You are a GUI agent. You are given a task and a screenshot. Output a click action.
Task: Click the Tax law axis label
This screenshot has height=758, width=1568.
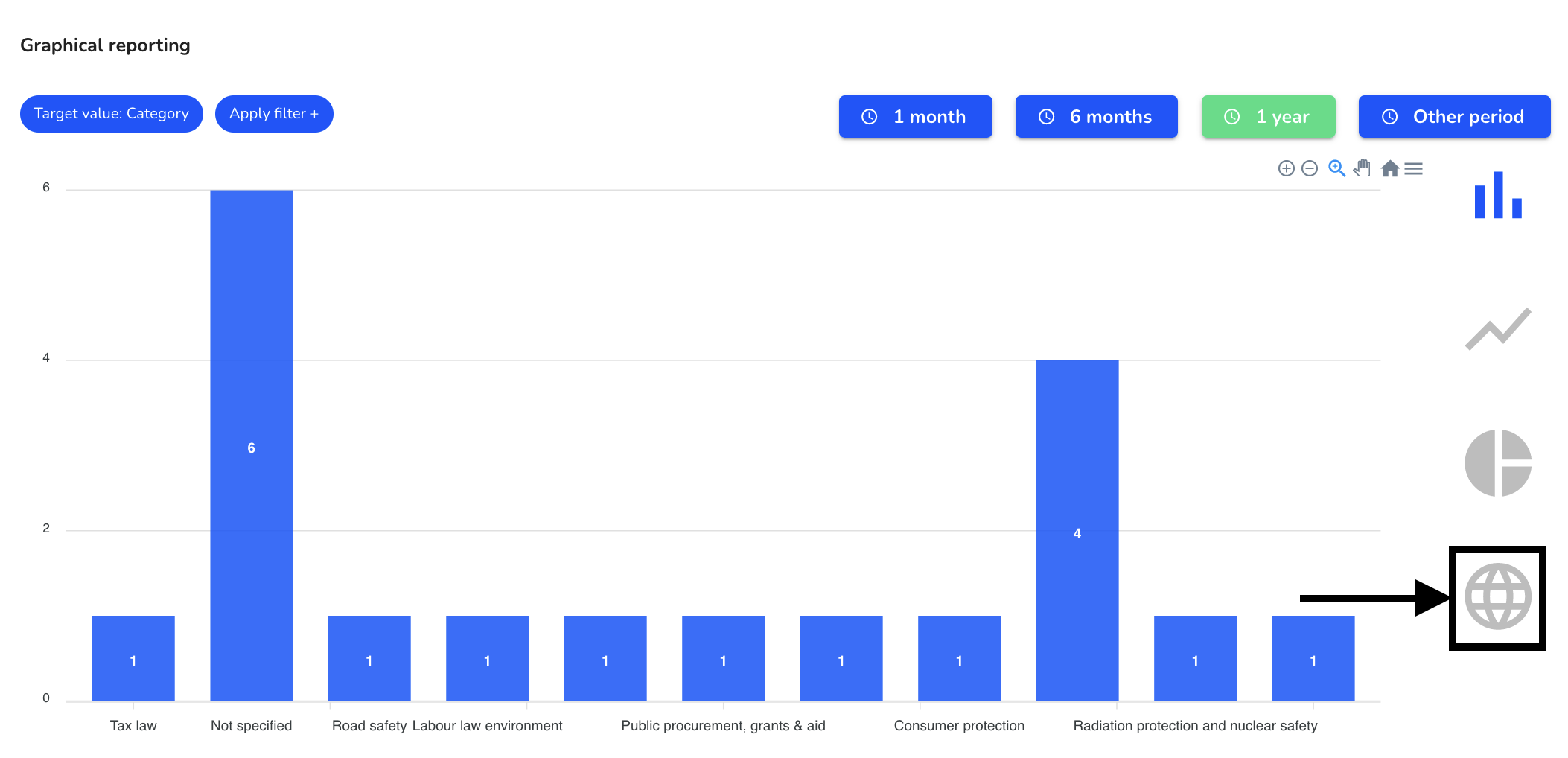point(133,726)
